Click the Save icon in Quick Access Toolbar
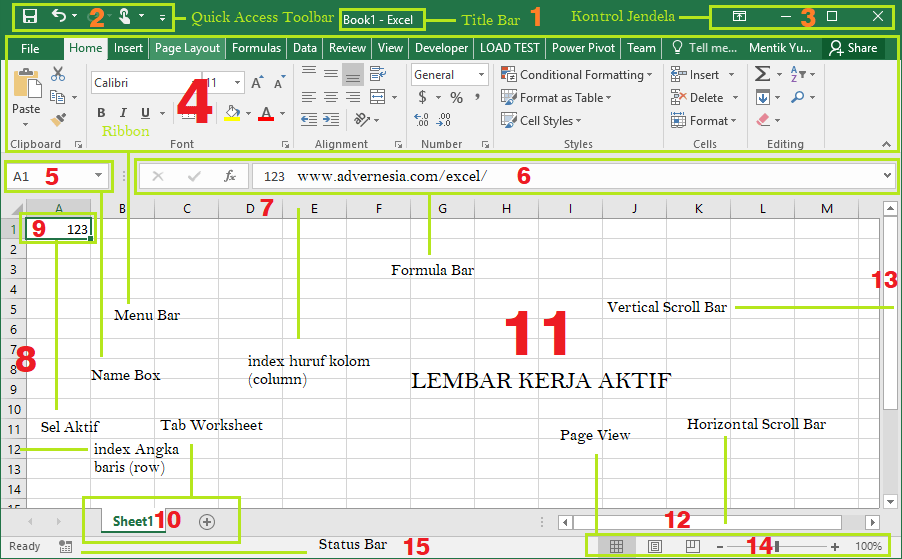The image size is (902, 559). 30,16
